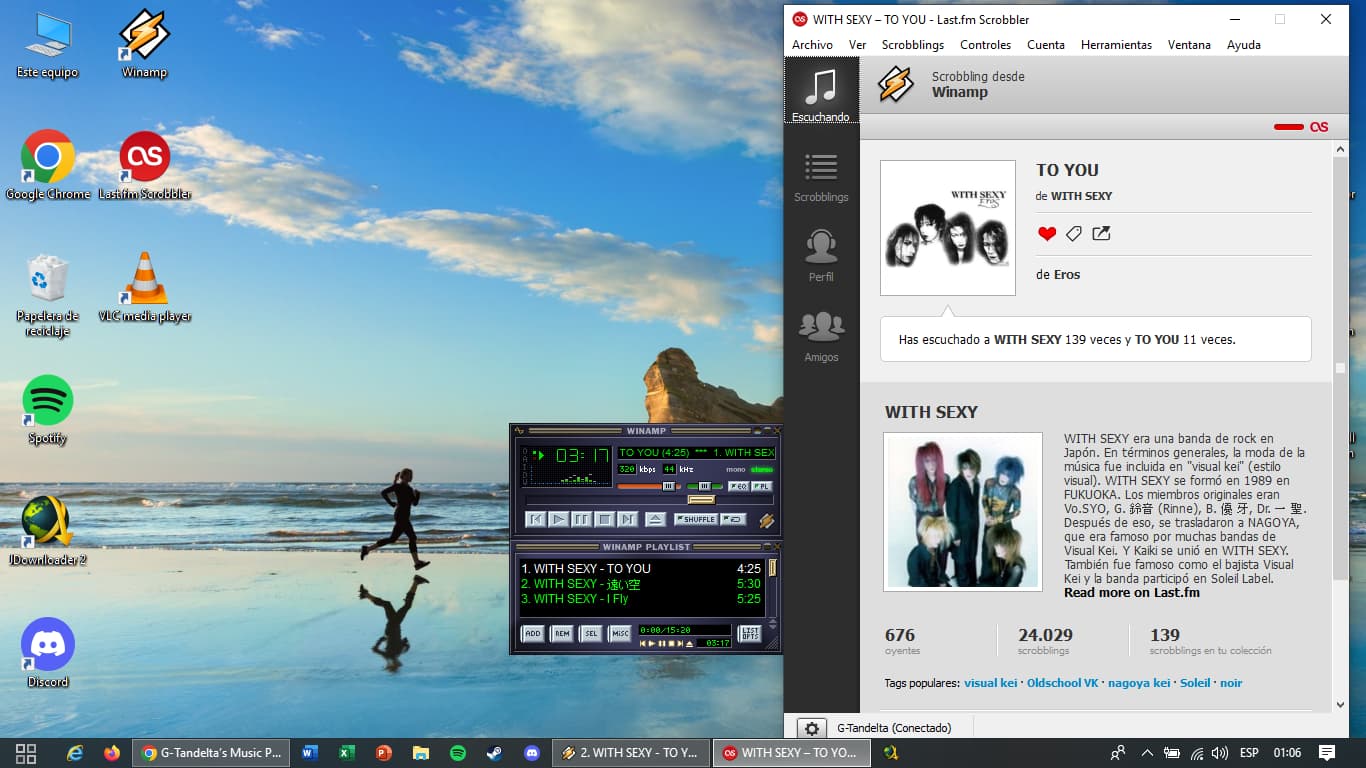Love the track with the heart icon
Image resolution: width=1366 pixels, height=768 pixels.
1047,234
